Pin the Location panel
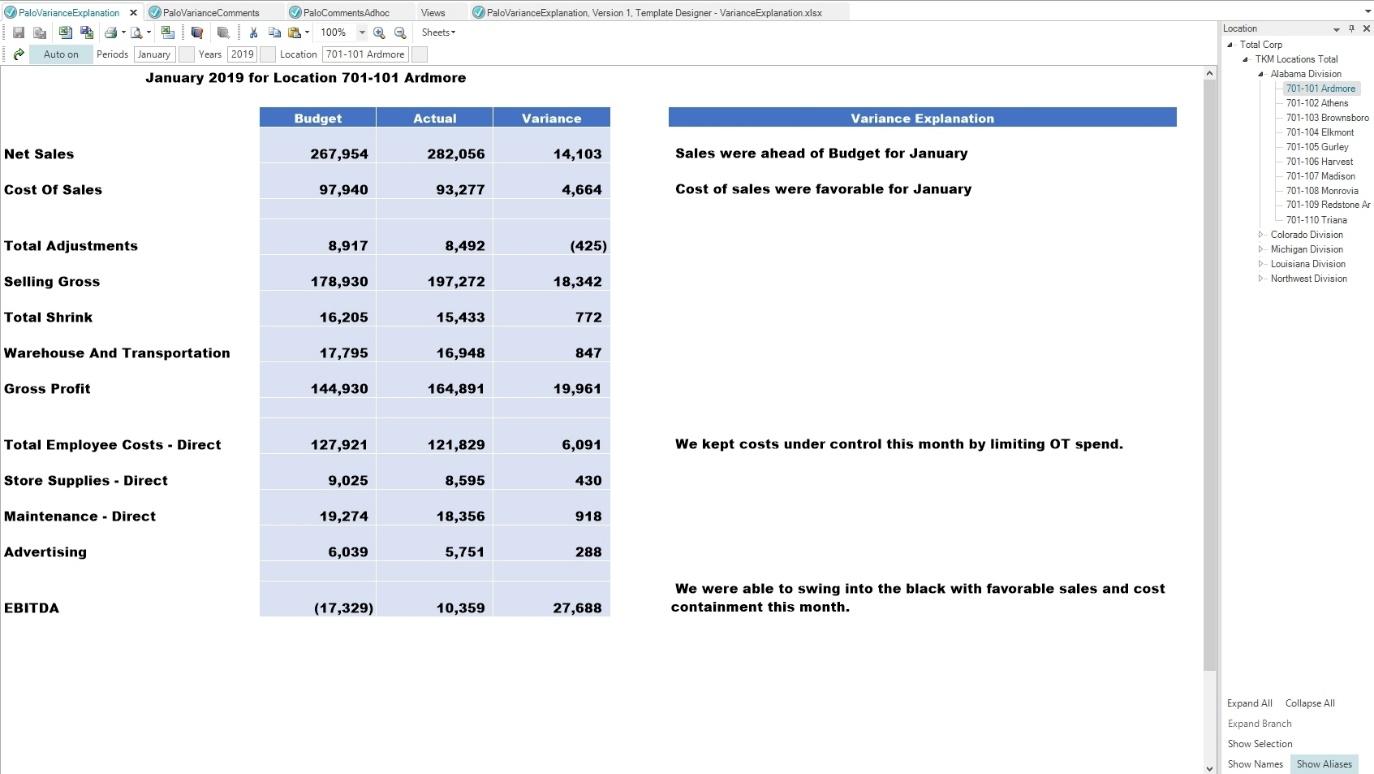The image size is (1374, 774). [1352, 29]
